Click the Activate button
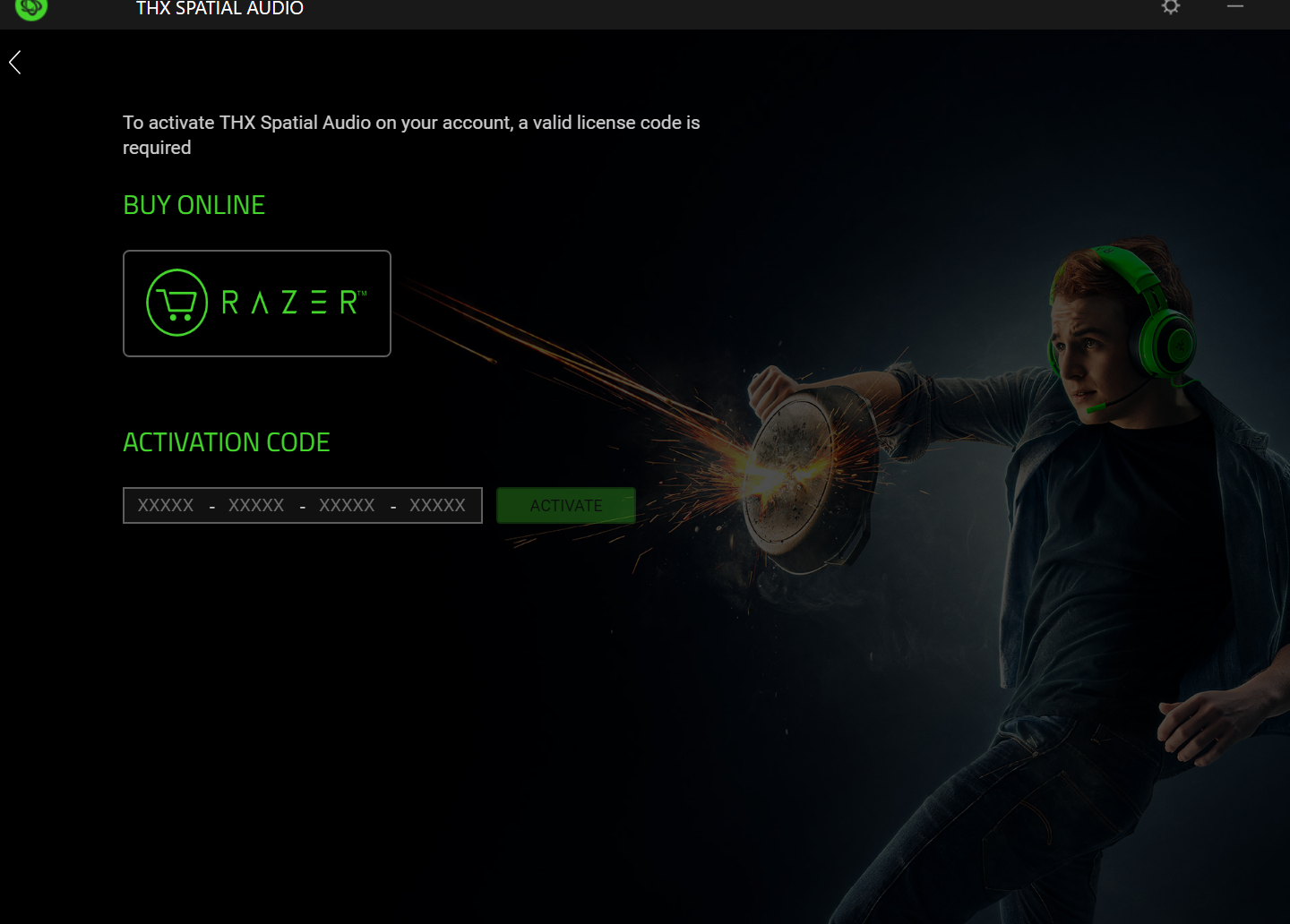 [566, 506]
